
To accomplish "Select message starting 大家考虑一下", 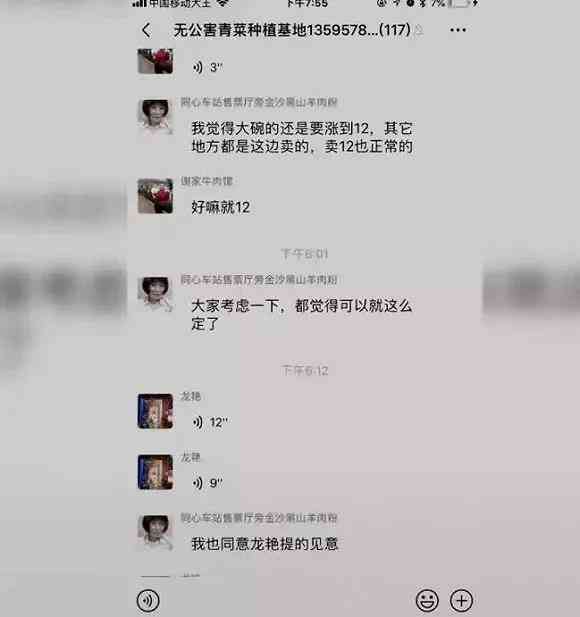I will tap(301, 315).
